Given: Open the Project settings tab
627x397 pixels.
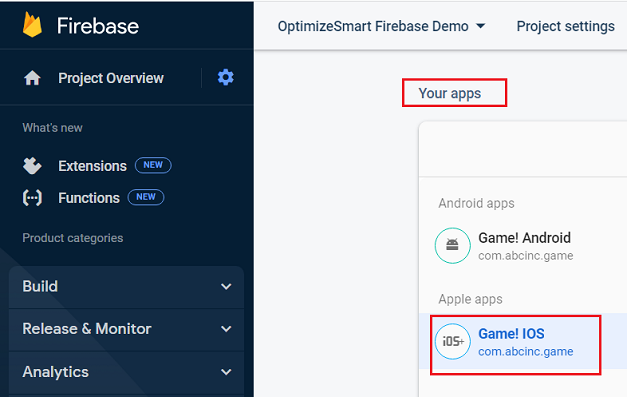Looking at the screenshot, I should [x=565, y=26].
